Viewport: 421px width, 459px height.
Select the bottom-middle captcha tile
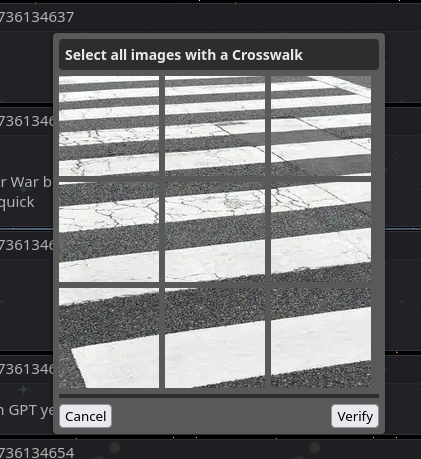click(x=215, y=338)
